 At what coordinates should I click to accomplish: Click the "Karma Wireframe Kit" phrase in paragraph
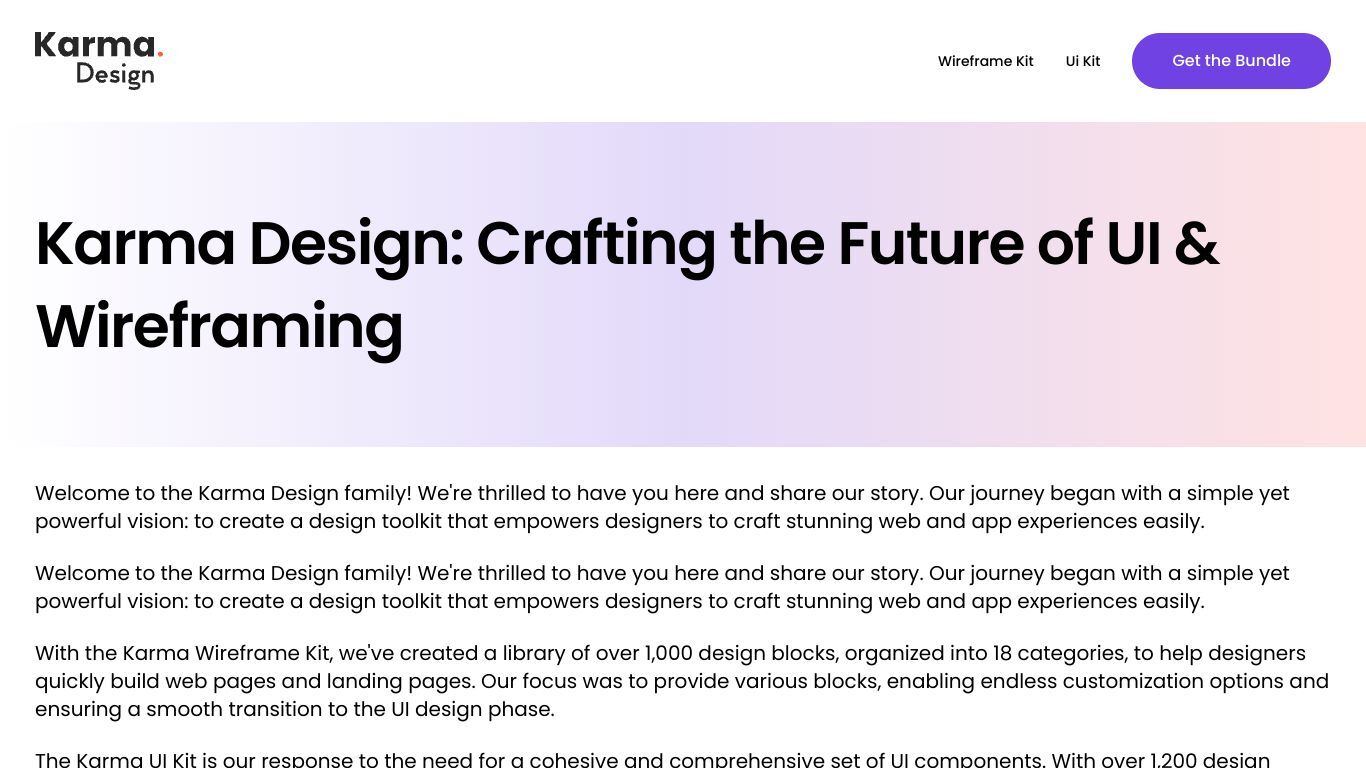pos(226,653)
